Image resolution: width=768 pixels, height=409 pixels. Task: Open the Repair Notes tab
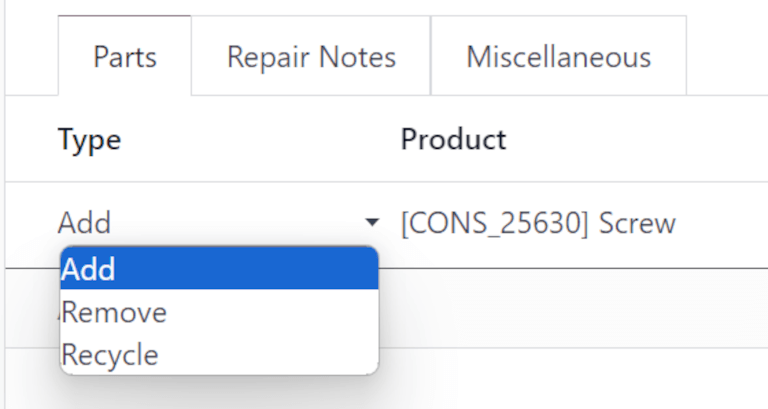[311, 56]
